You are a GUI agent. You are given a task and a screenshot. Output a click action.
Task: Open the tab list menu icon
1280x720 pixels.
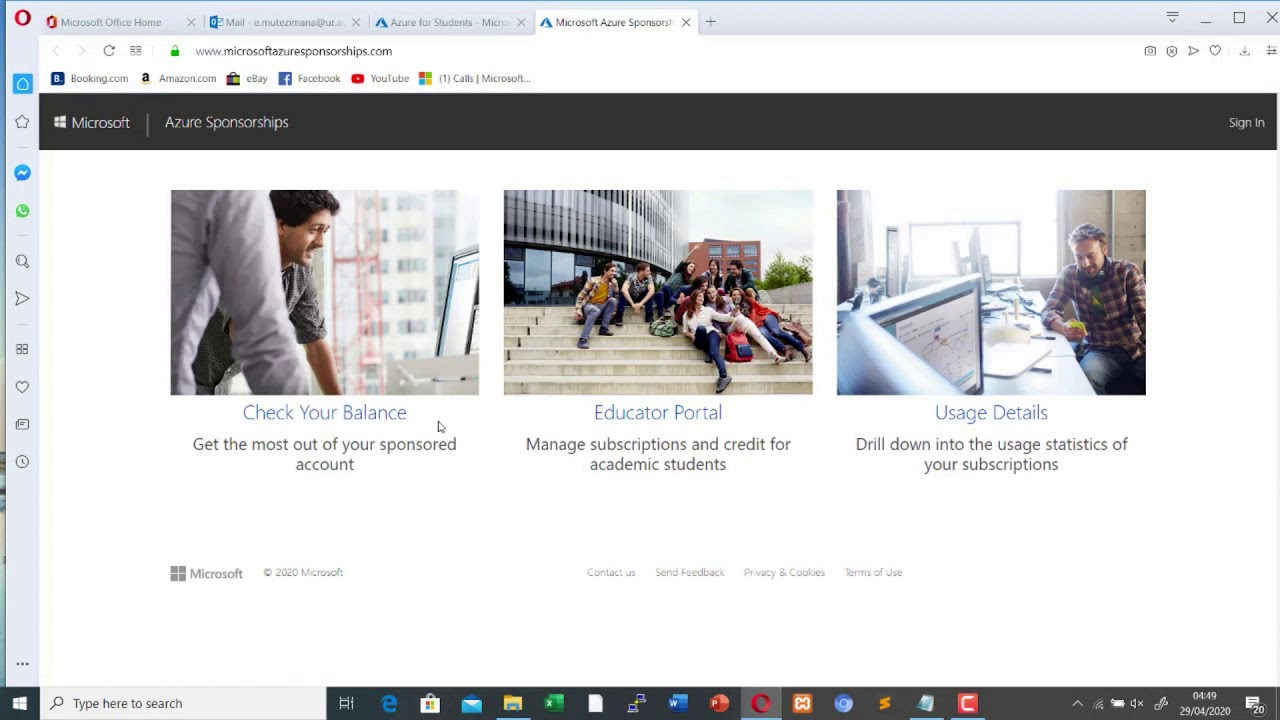click(1172, 18)
